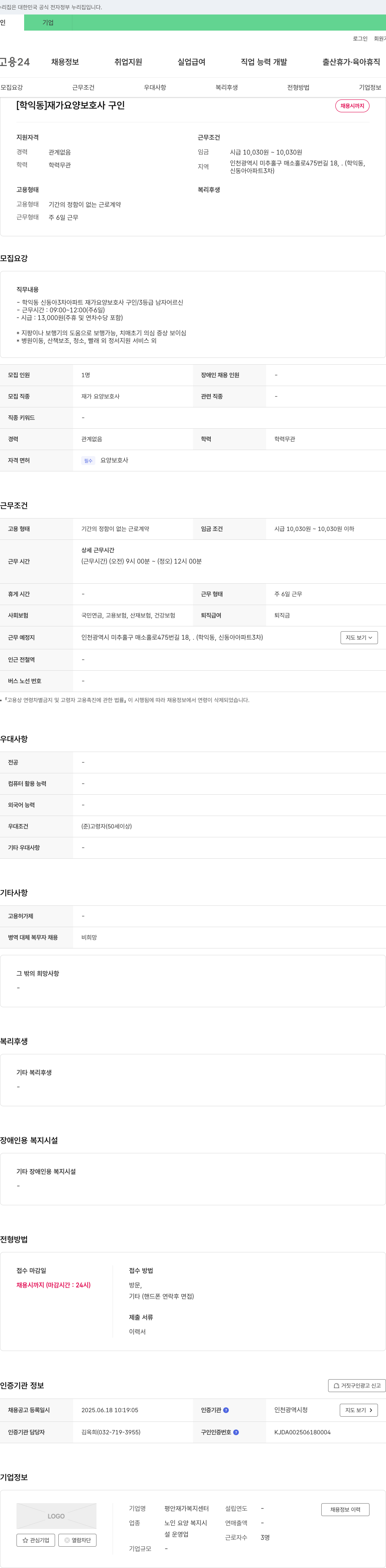Add 관심기업 with the star button

36,1540
